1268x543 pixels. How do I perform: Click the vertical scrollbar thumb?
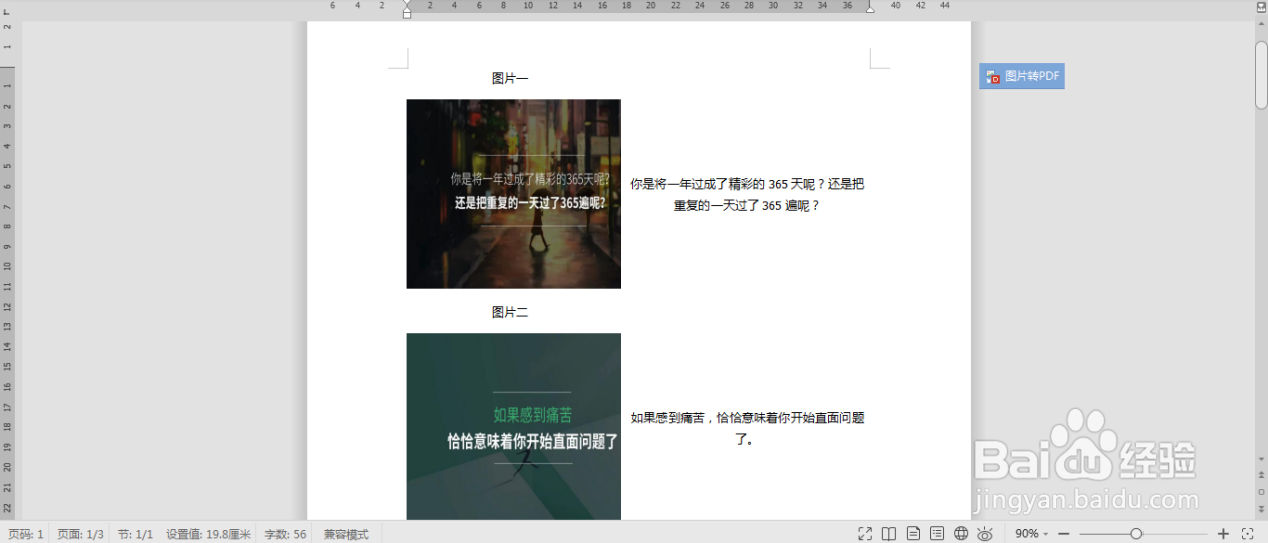(x=1261, y=74)
